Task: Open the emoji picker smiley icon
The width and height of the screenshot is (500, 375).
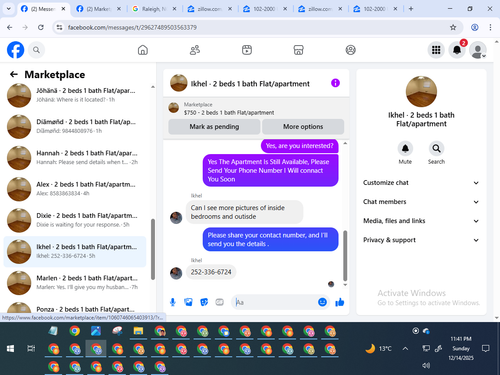Action: (x=322, y=302)
